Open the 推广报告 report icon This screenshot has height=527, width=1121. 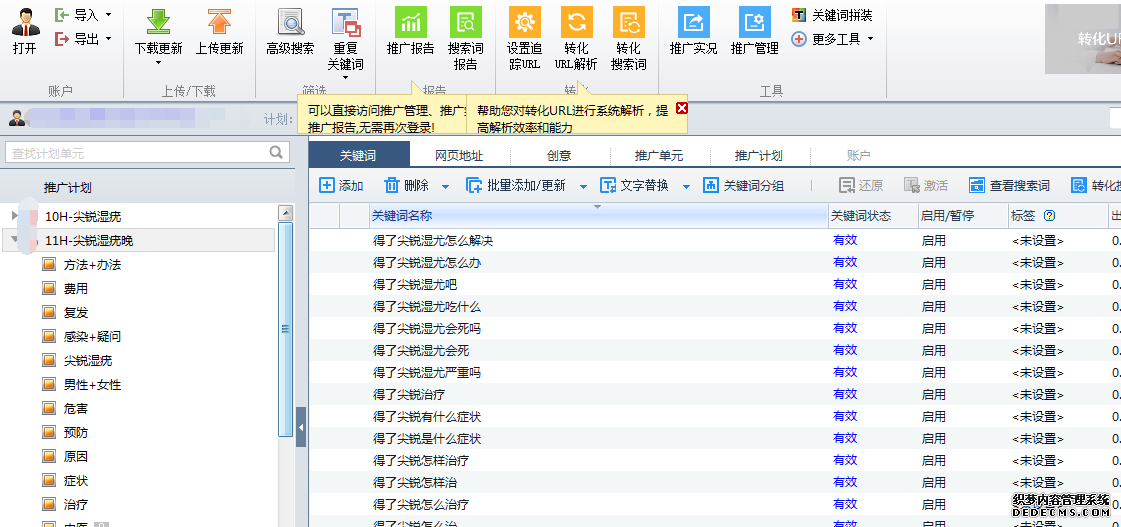pos(410,23)
